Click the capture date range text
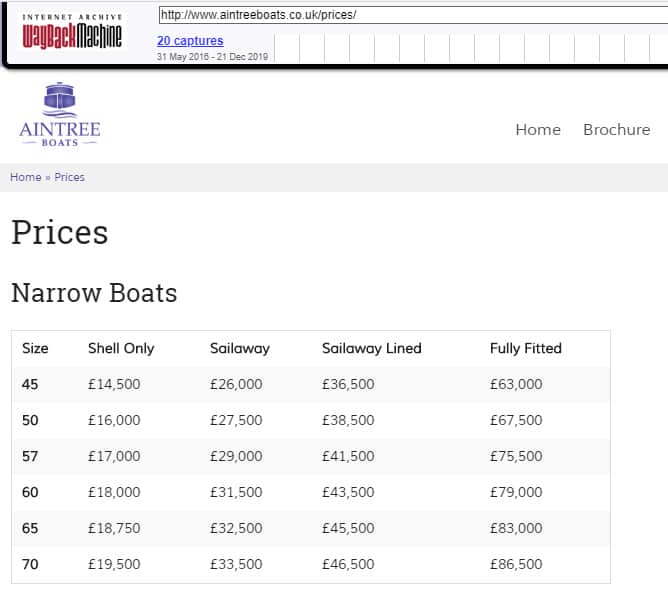This screenshot has height=601, width=668. pos(212,57)
